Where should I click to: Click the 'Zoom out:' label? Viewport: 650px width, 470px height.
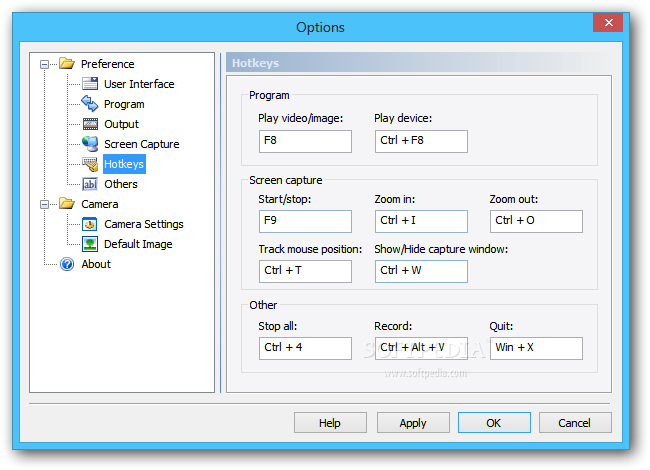pos(514,199)
